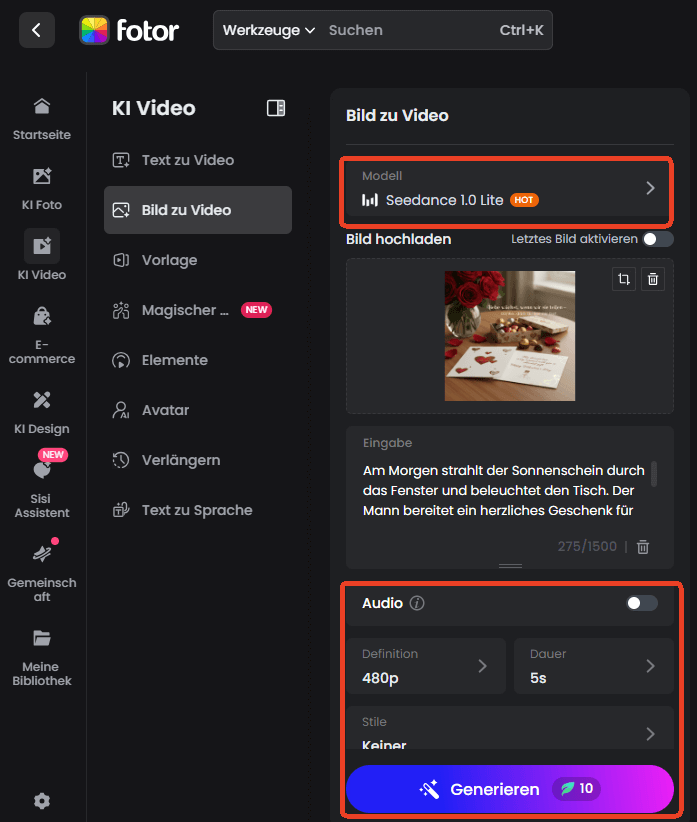Clear the prompt text with trash icon
The image size is (697, 822).
(x=643, y=546)
